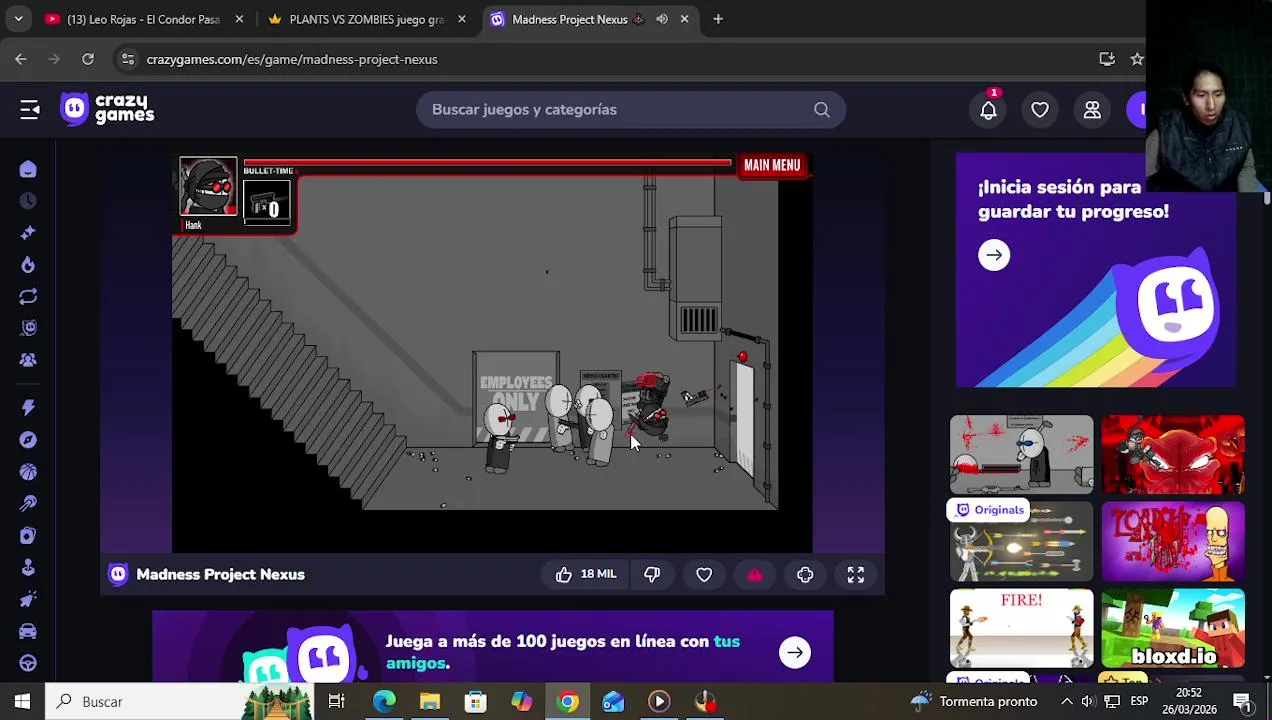
Task: Launch Microsoft Edge from the taskbar
Action: point(384,701)
